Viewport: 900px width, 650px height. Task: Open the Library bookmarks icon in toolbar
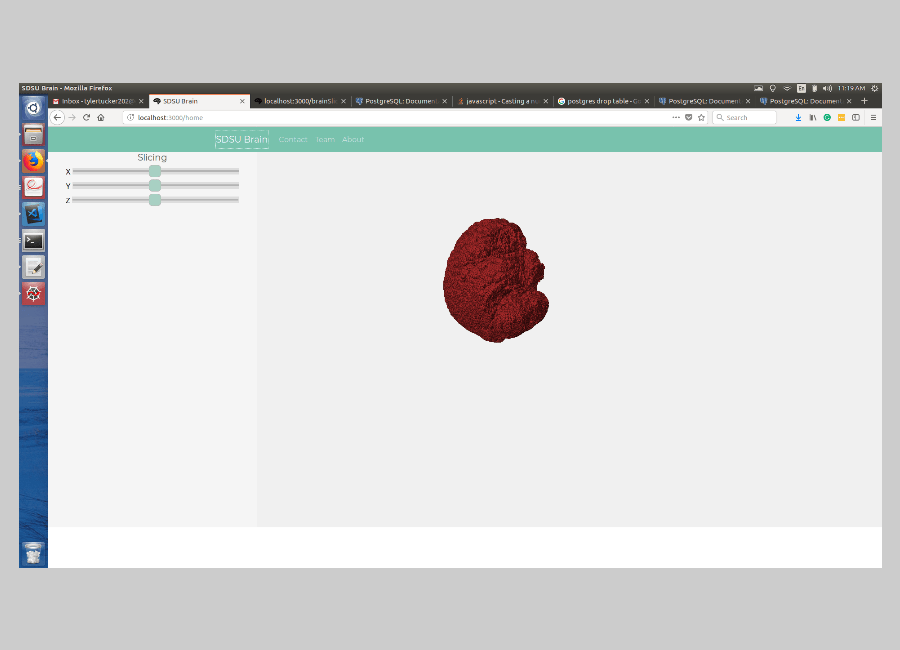click(813, 117)
